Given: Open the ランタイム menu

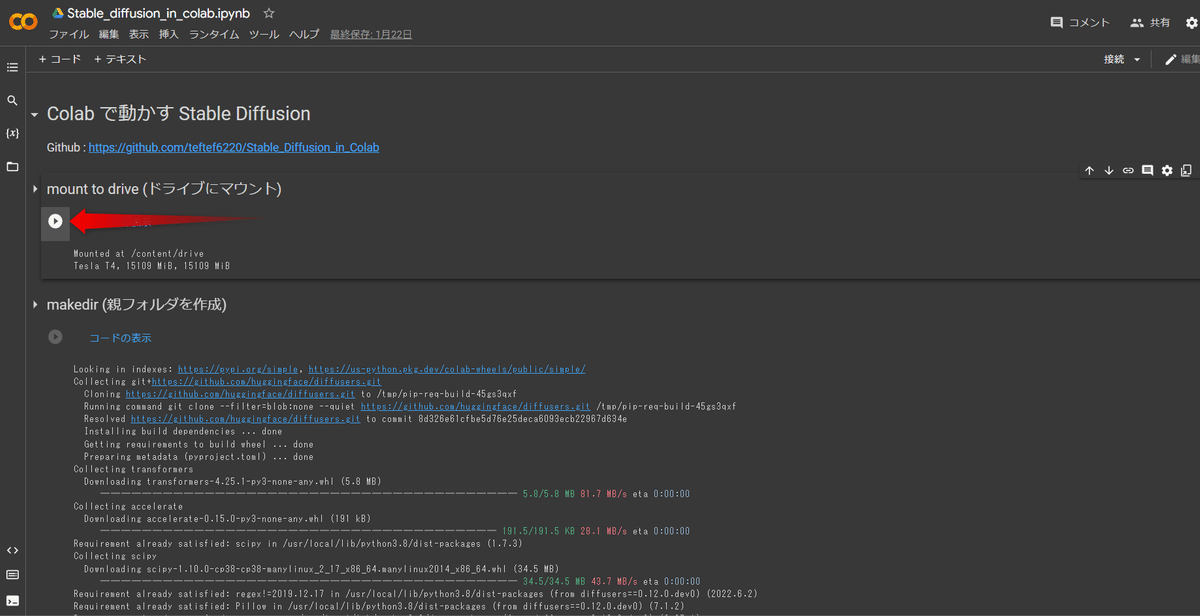Looking at the screenshot, I should point(214,34).
